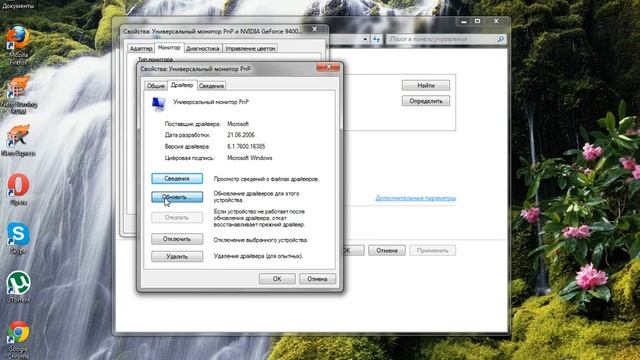Click Обновить to update the driver
Image resolution: width=640 pixels, height=360 pixels.
(x=177, y=197)
